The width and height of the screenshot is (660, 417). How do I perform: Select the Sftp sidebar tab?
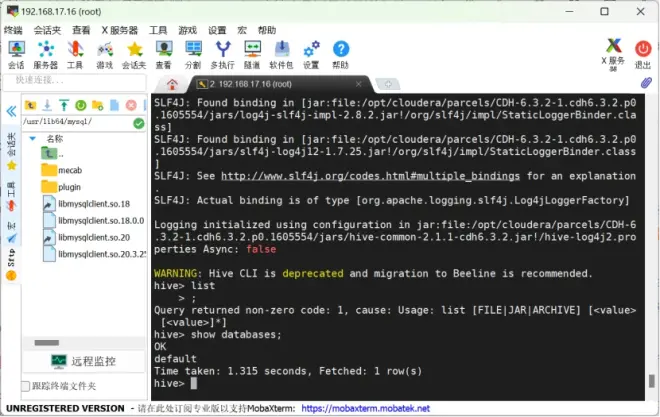point(11,265)
